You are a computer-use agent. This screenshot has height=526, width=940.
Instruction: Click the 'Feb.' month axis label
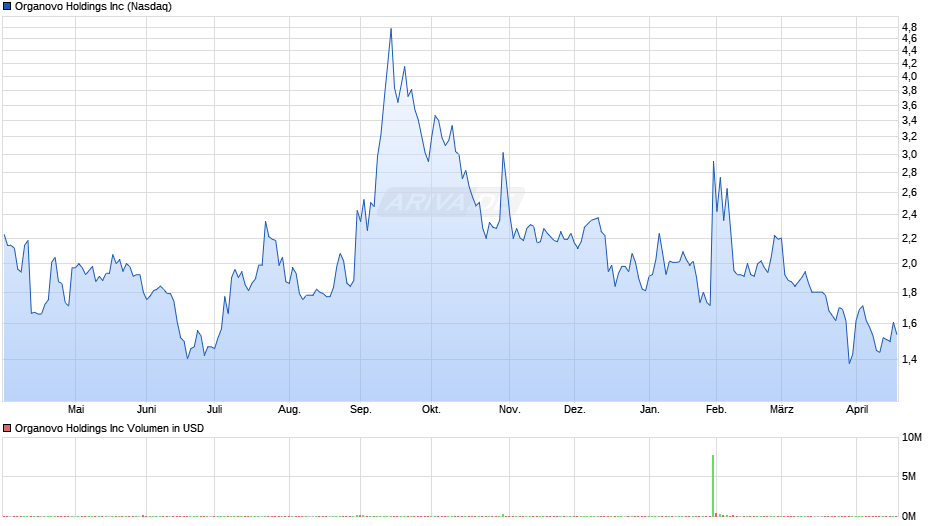click(x=716, y=409)
